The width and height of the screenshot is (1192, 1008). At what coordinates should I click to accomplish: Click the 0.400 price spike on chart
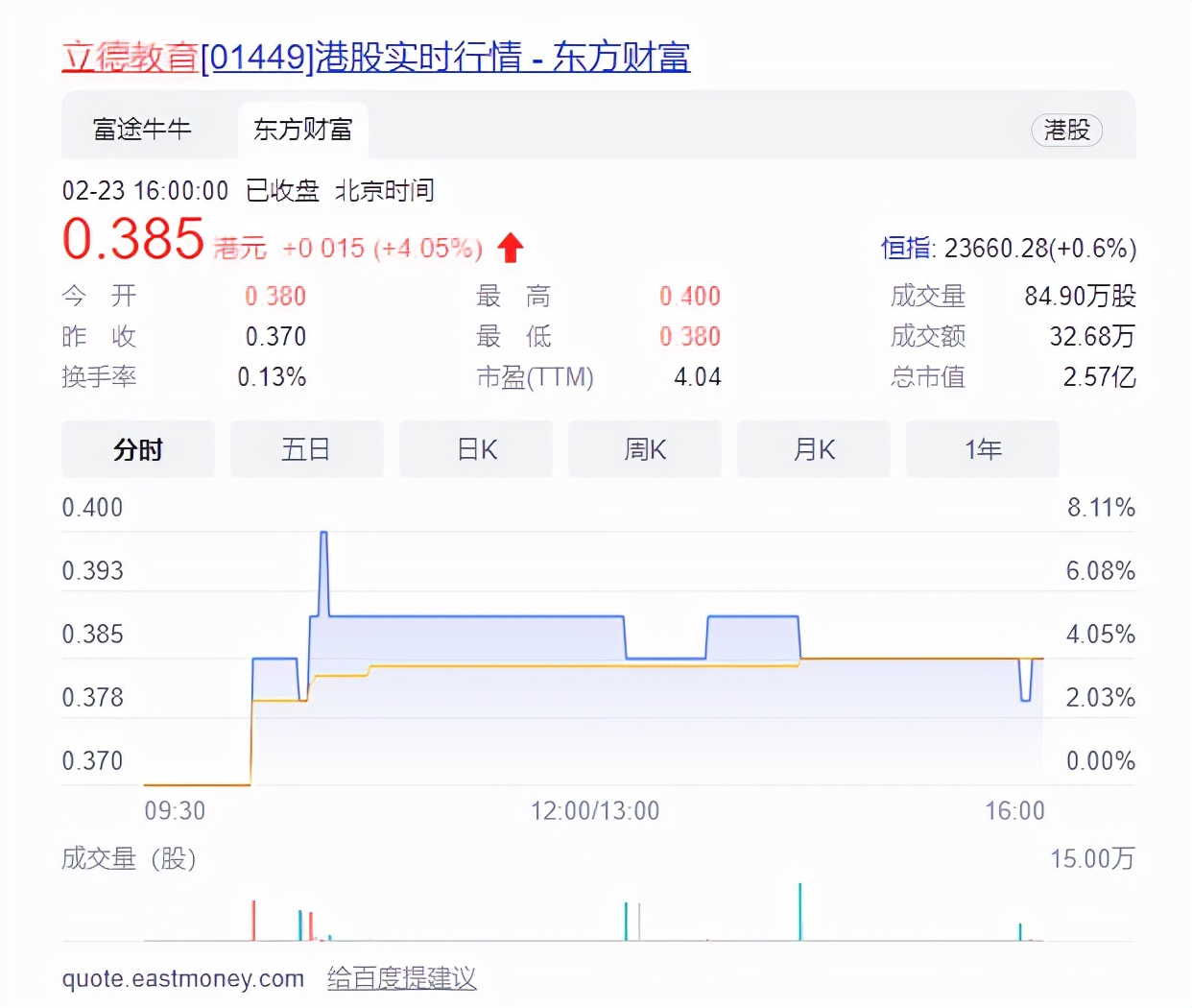(323, 534)
